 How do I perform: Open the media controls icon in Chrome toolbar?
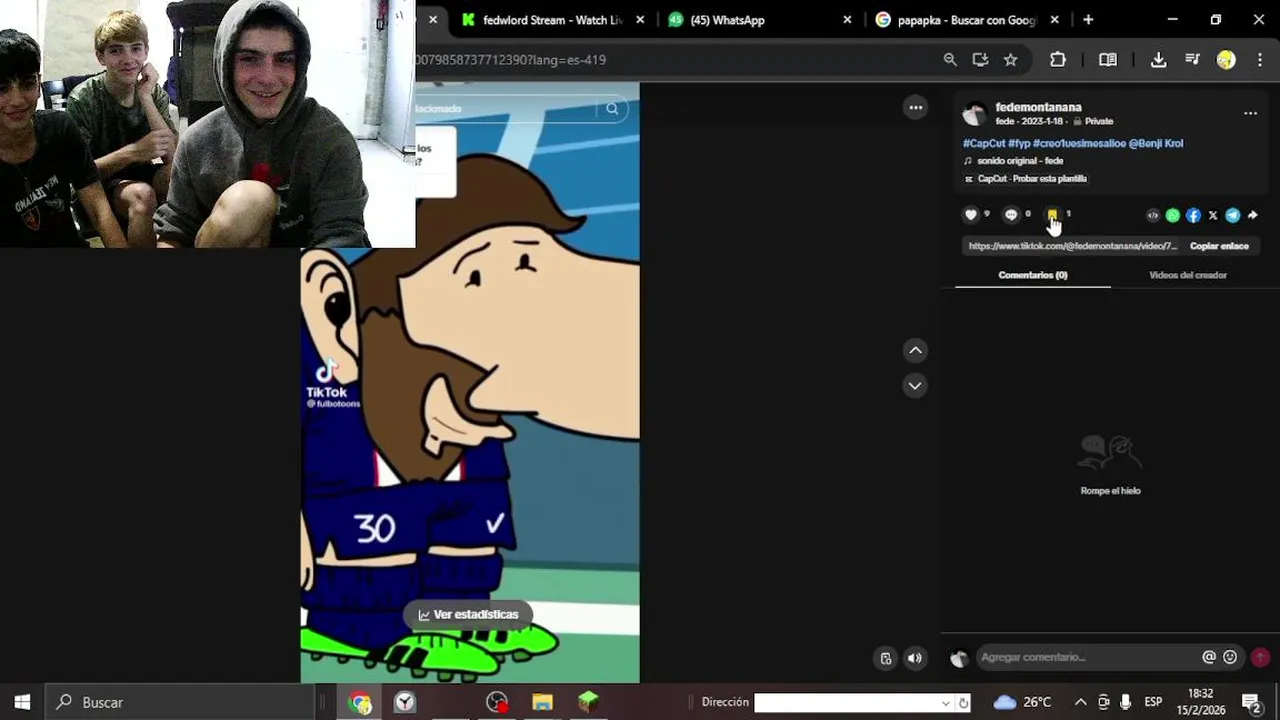click(1192, 60)
